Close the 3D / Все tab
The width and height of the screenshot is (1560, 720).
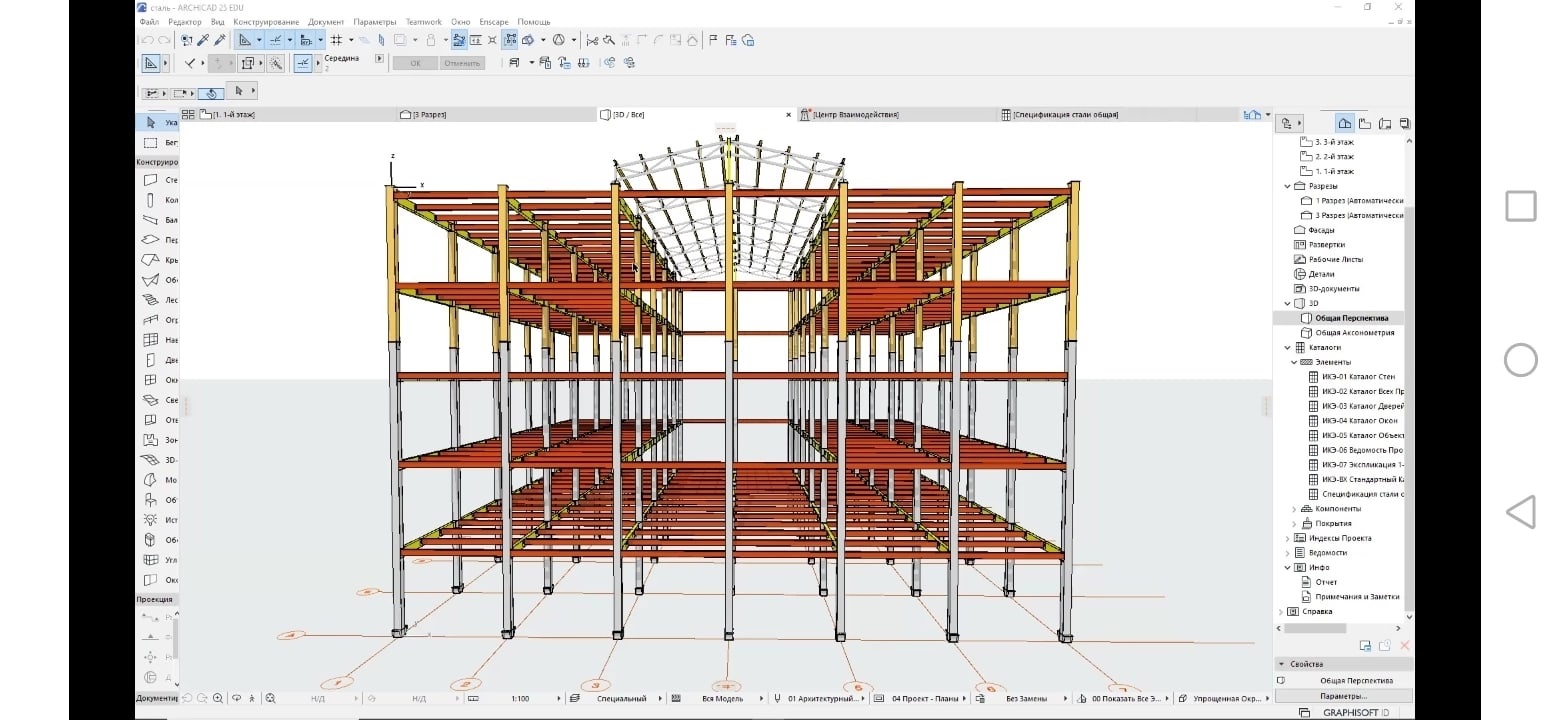(x=788, y=115)
